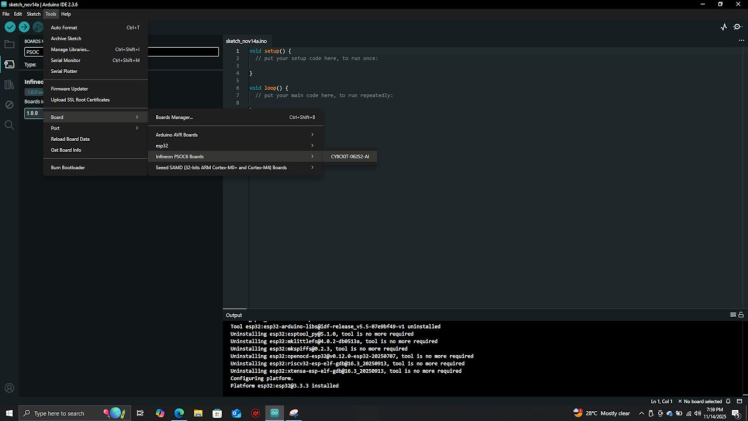748x421 pixels.
Task: Open the Library Manager sidebar icon
Action: click(9, 85)
